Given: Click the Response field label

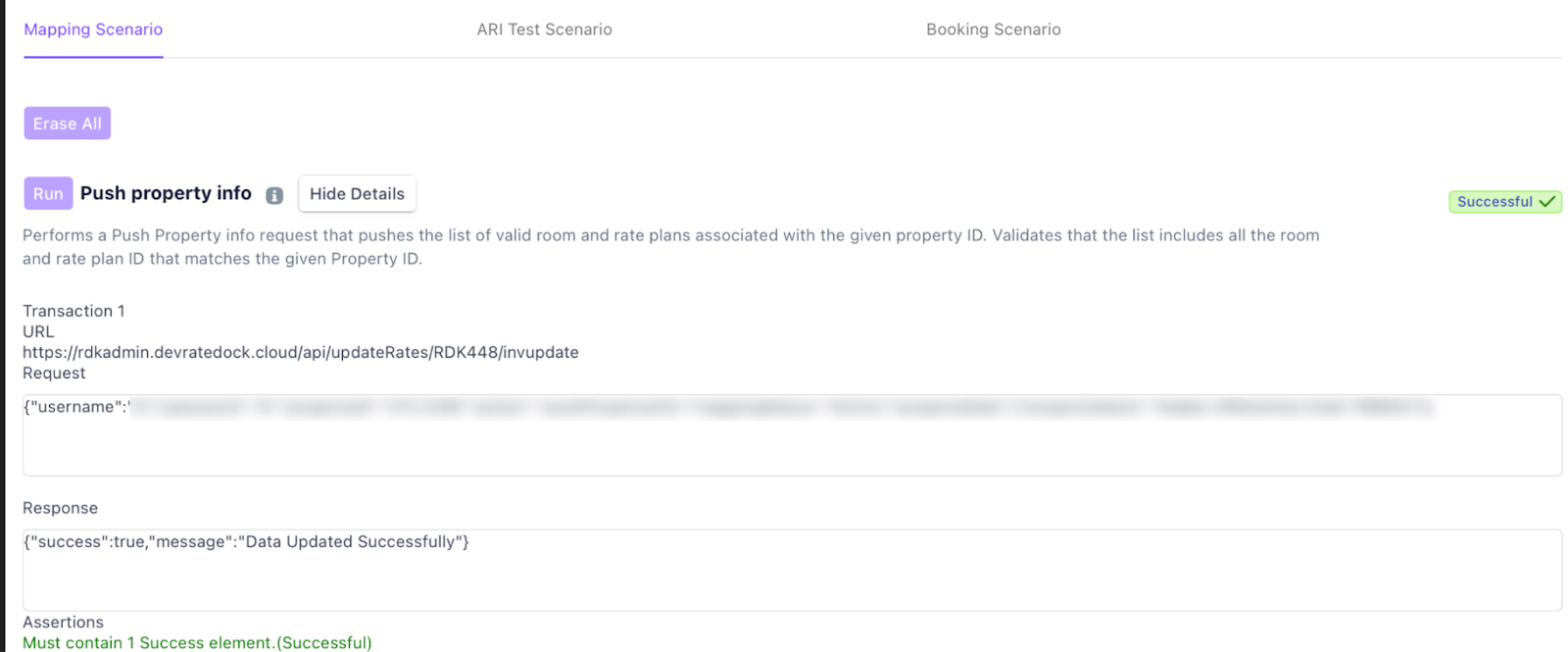Looking at the screenshot, I should click(x=60, y=508).
